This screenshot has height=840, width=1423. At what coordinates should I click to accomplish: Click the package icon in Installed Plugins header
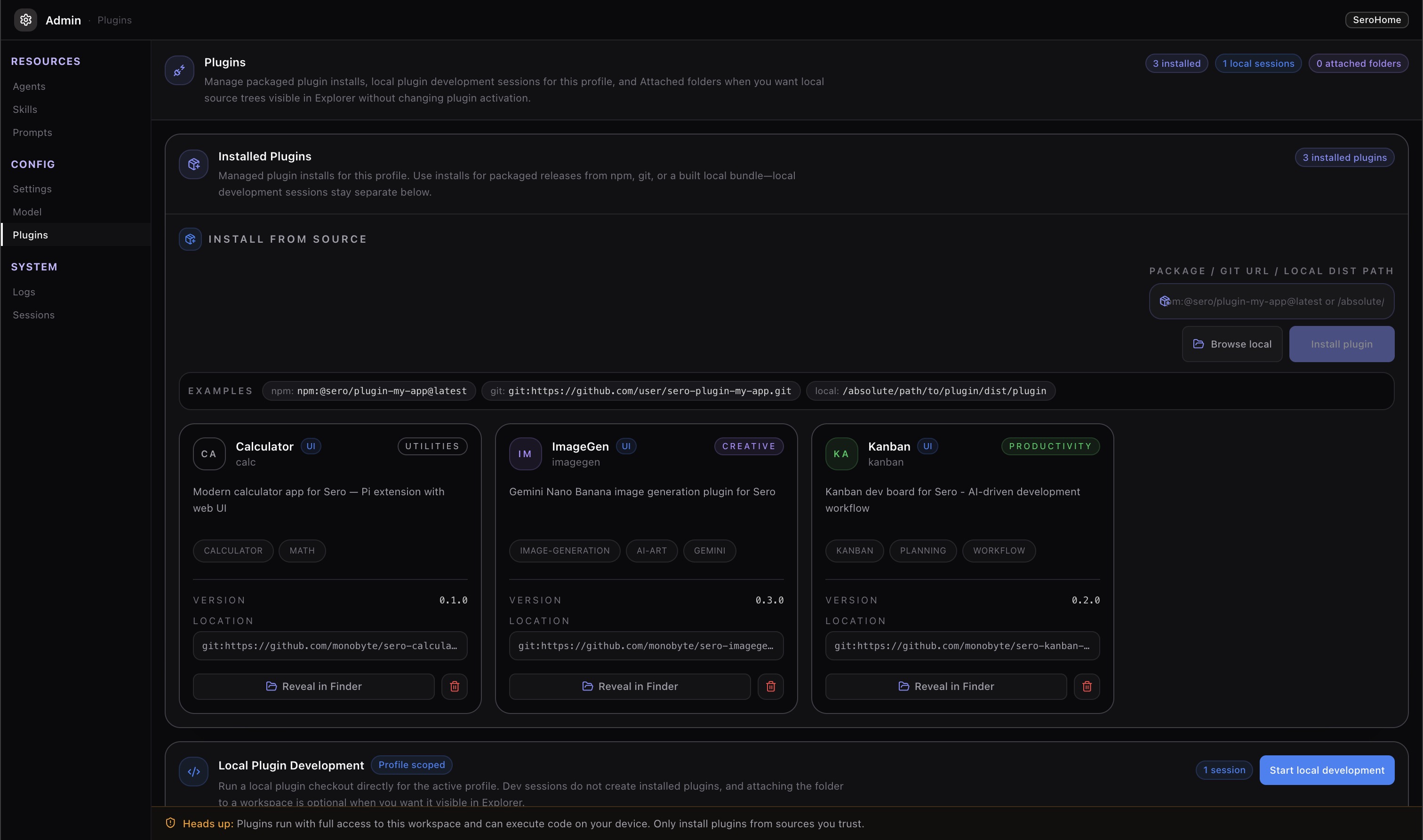tap(193, 164)
